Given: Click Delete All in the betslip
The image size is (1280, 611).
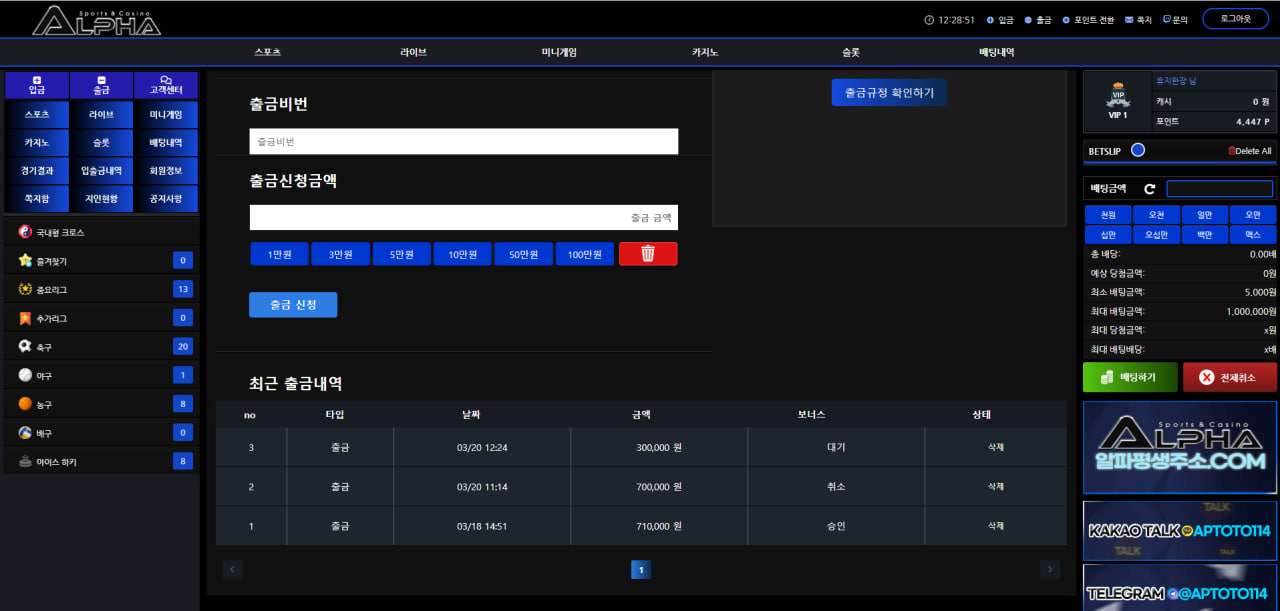Looking at the screenshot, I should [x=1249, y=151].
